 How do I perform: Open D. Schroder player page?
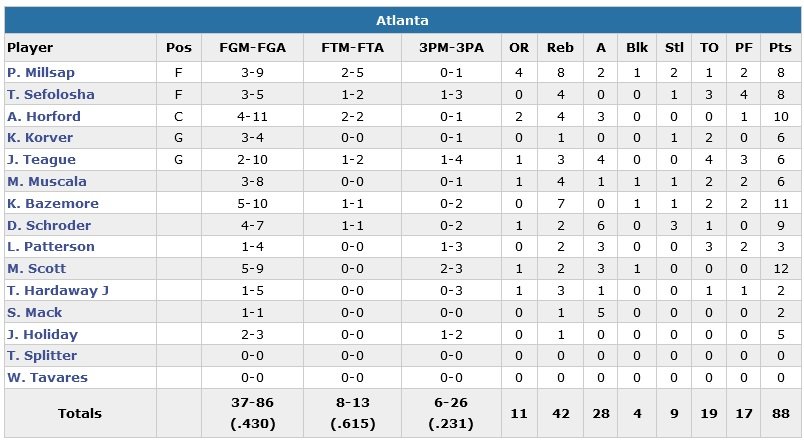coord(49,225)
